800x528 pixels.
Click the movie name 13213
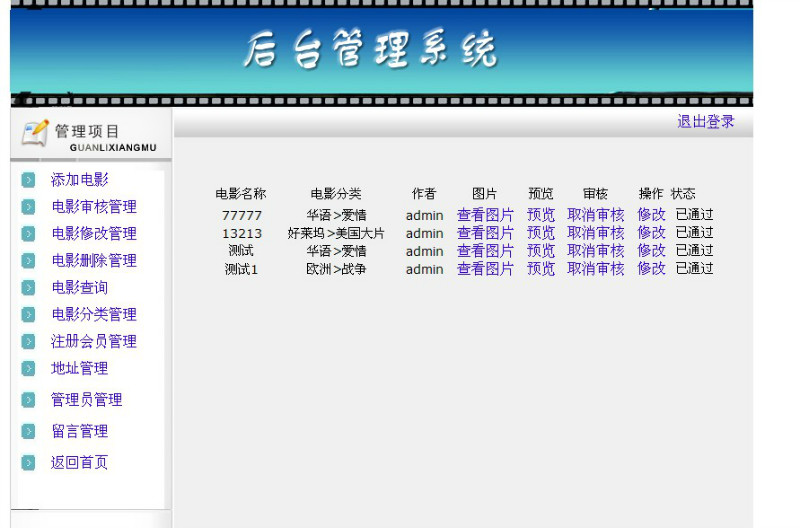242,234
